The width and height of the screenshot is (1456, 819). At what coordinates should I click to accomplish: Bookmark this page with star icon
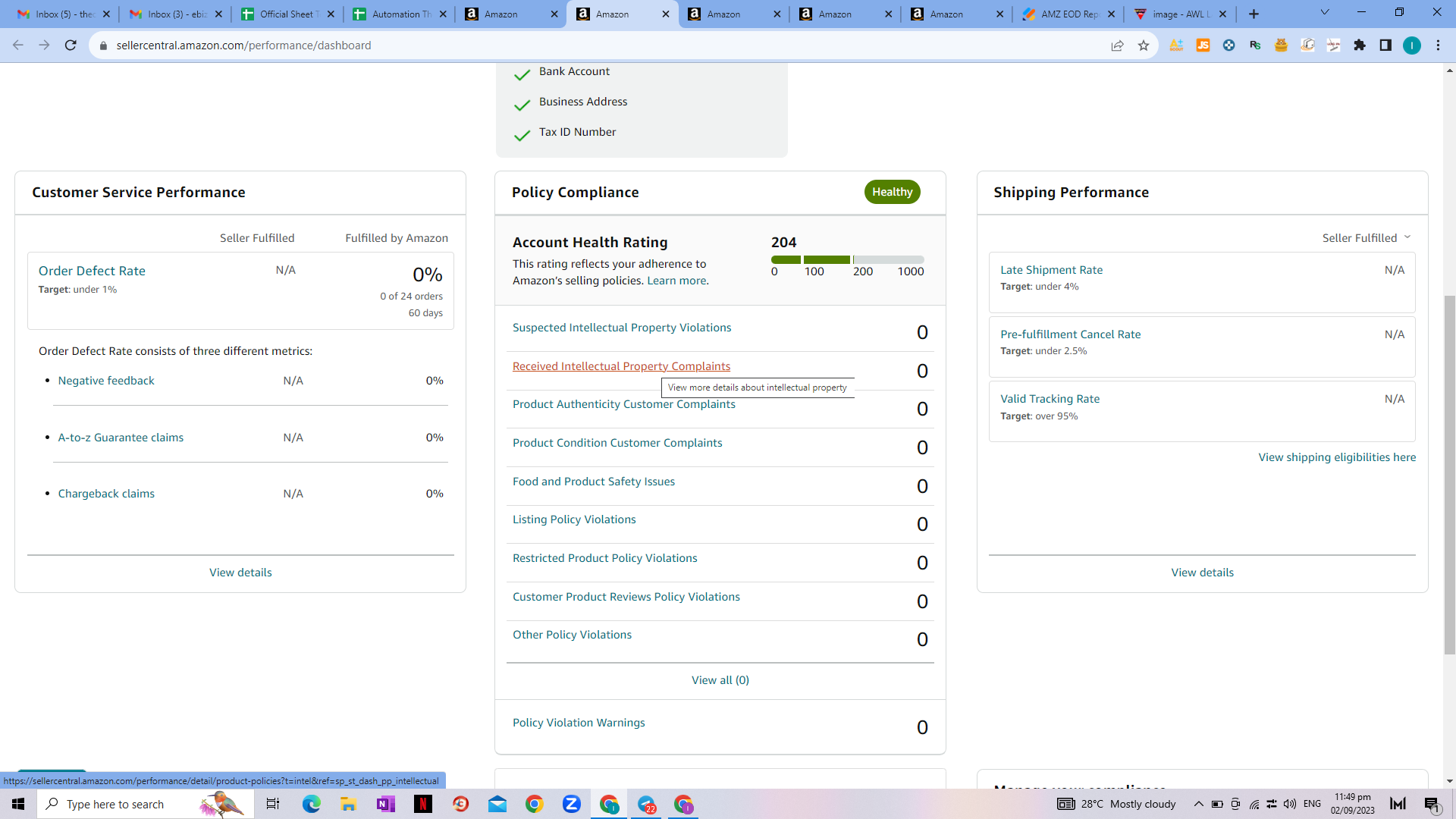click(1144, 45)
